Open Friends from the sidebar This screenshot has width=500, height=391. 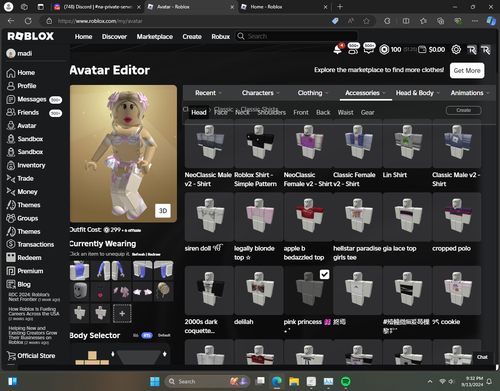pyautogui.click(x=28, y=112)
